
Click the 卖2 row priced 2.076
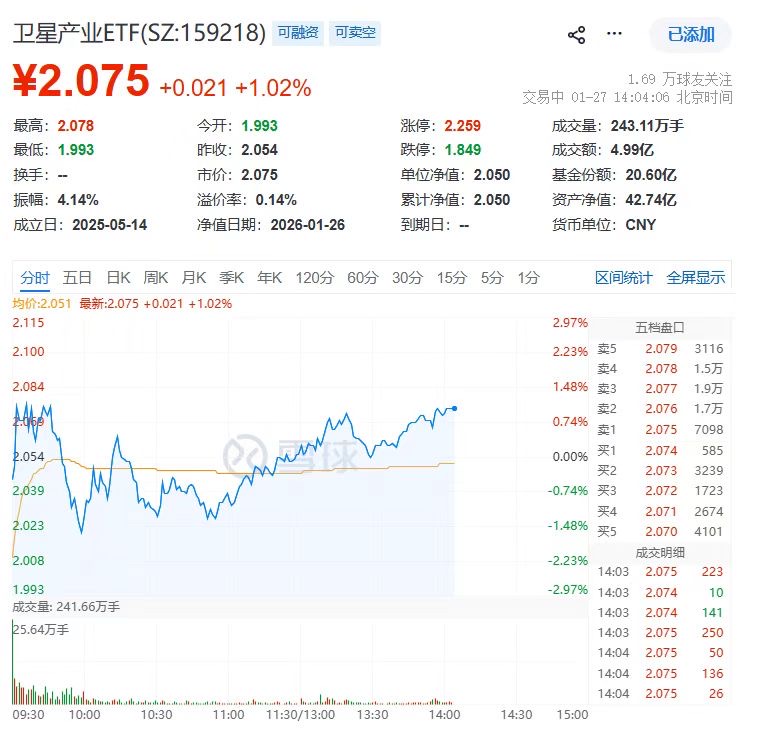coord(660,409)
